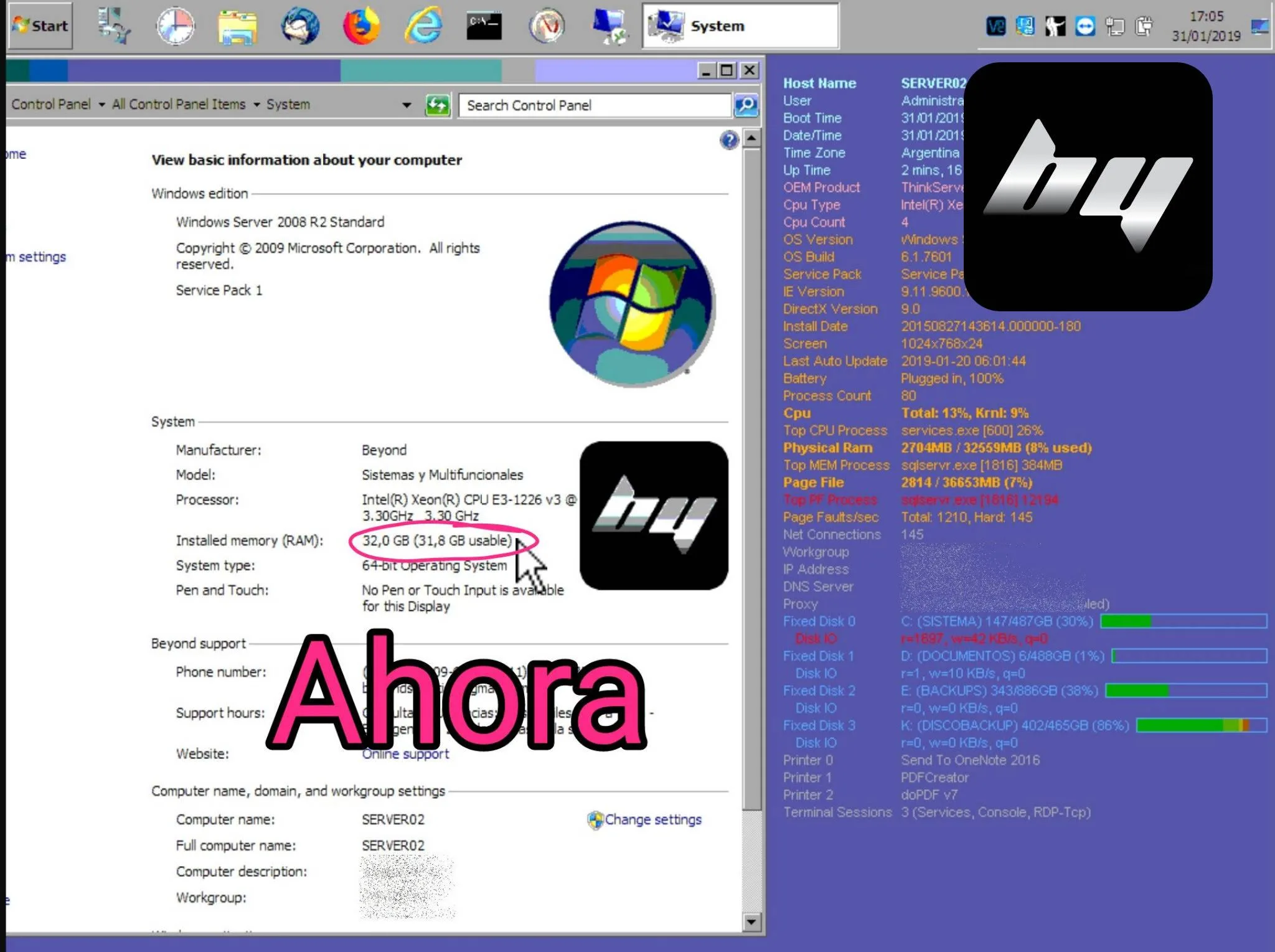Open the Server Manager taskbar icon
1275x952 pixels.
[x=114, y=26]
